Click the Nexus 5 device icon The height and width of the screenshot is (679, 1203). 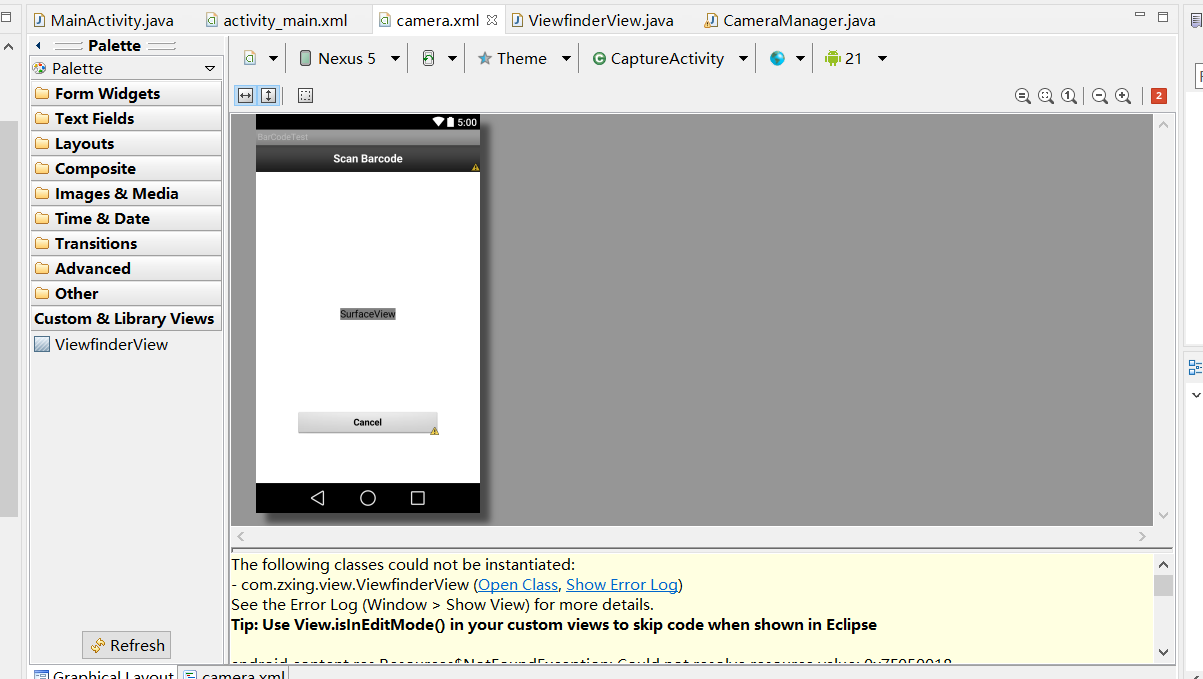pos(305,58)
